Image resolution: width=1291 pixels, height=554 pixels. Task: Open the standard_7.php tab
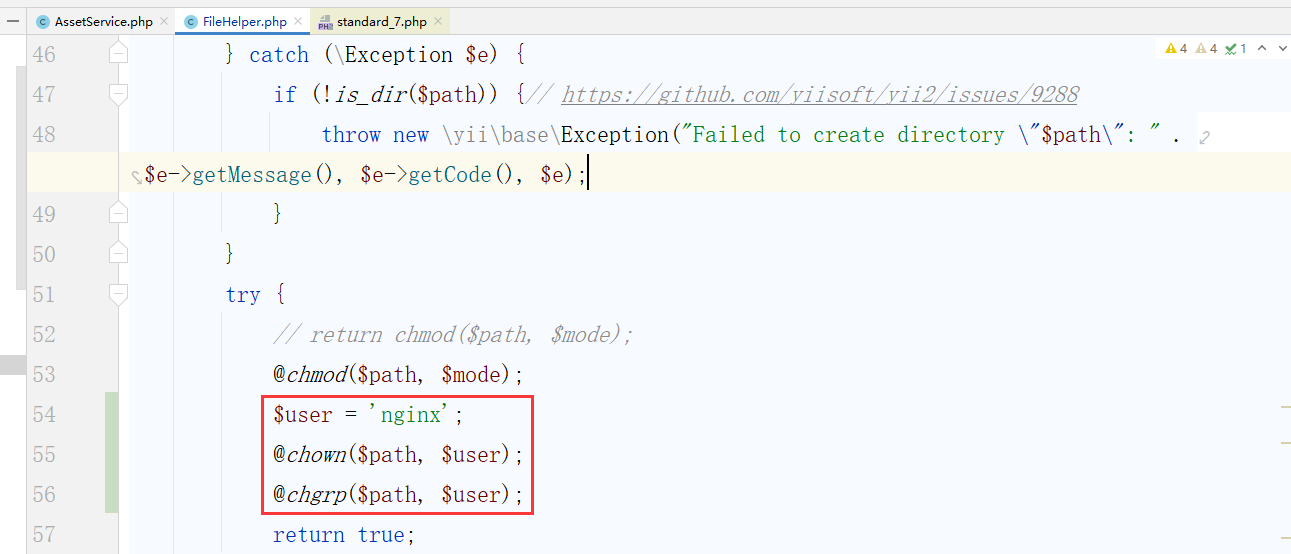[382, 21]
